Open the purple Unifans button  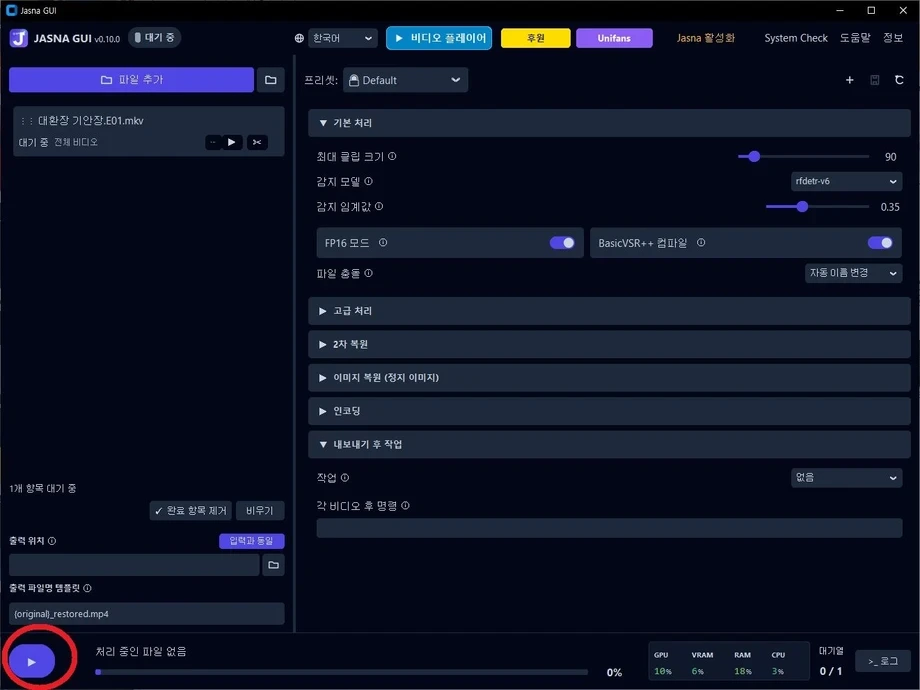(614, 38)
